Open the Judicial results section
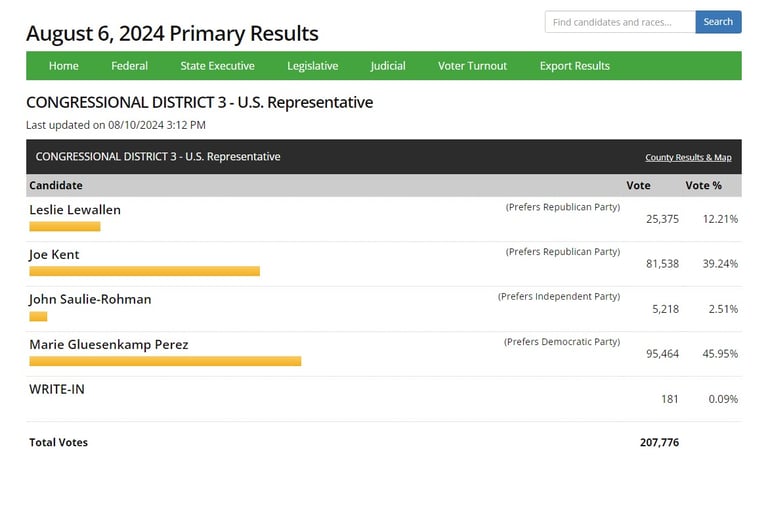This screenshot has width=768, height=512. (388, 66)
